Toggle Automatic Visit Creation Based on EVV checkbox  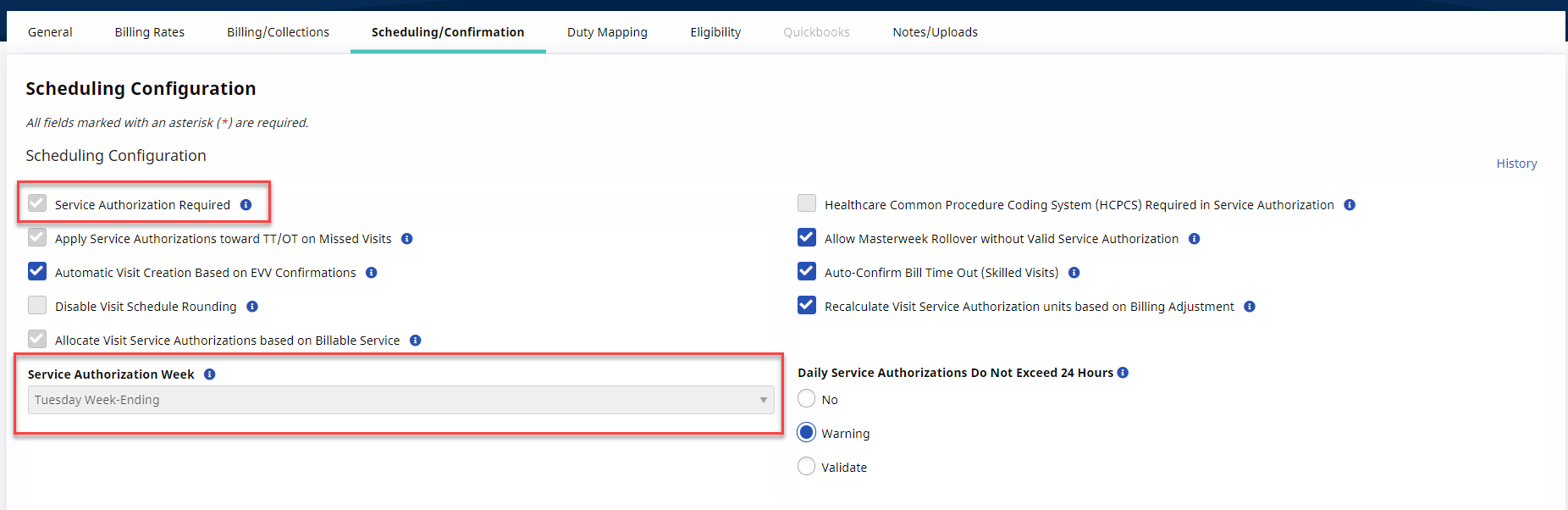coord(37,272)
